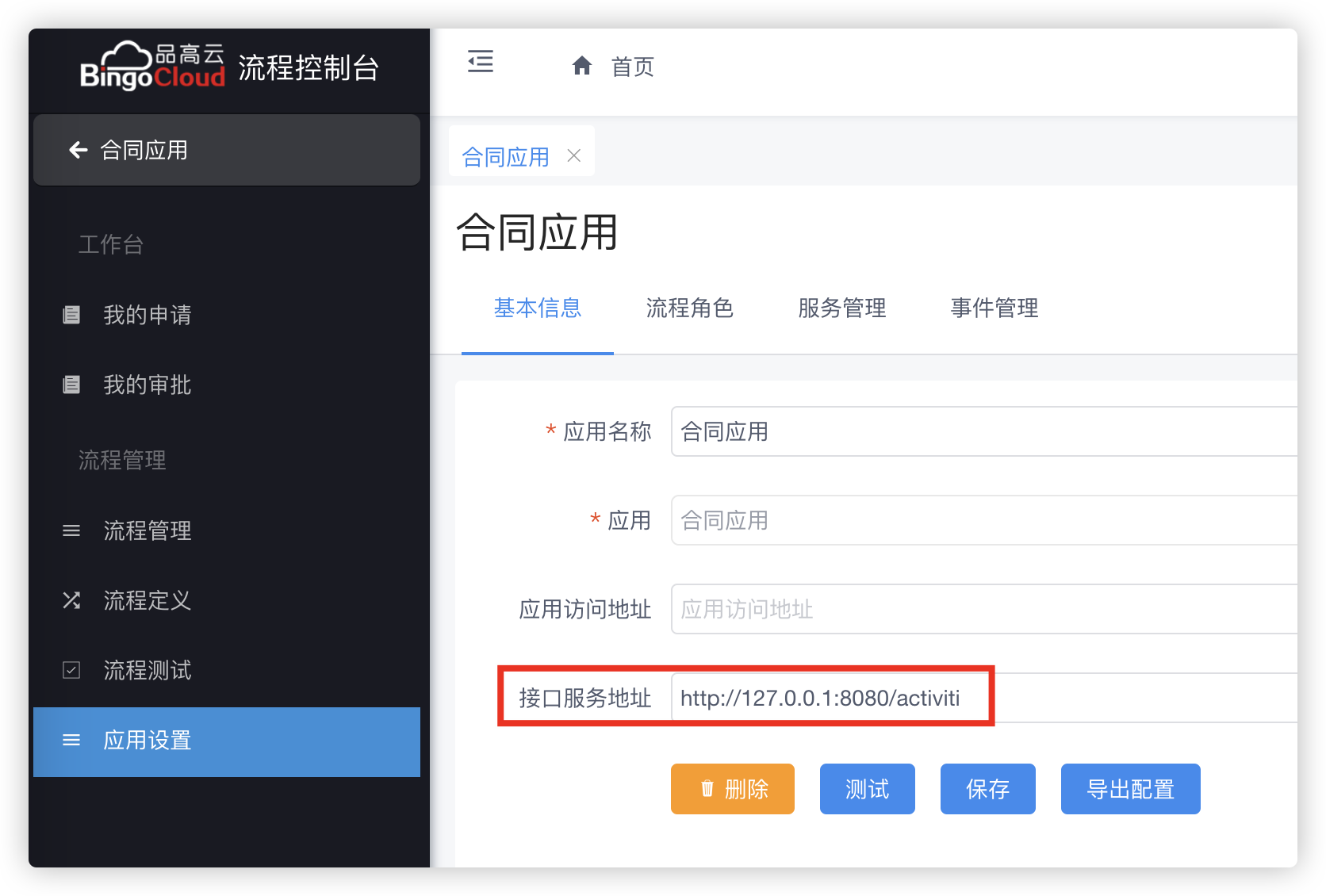The image size is (1326, 896).
Task: Click the document icon beside 我的审批
Action: (x=71, y=385)
